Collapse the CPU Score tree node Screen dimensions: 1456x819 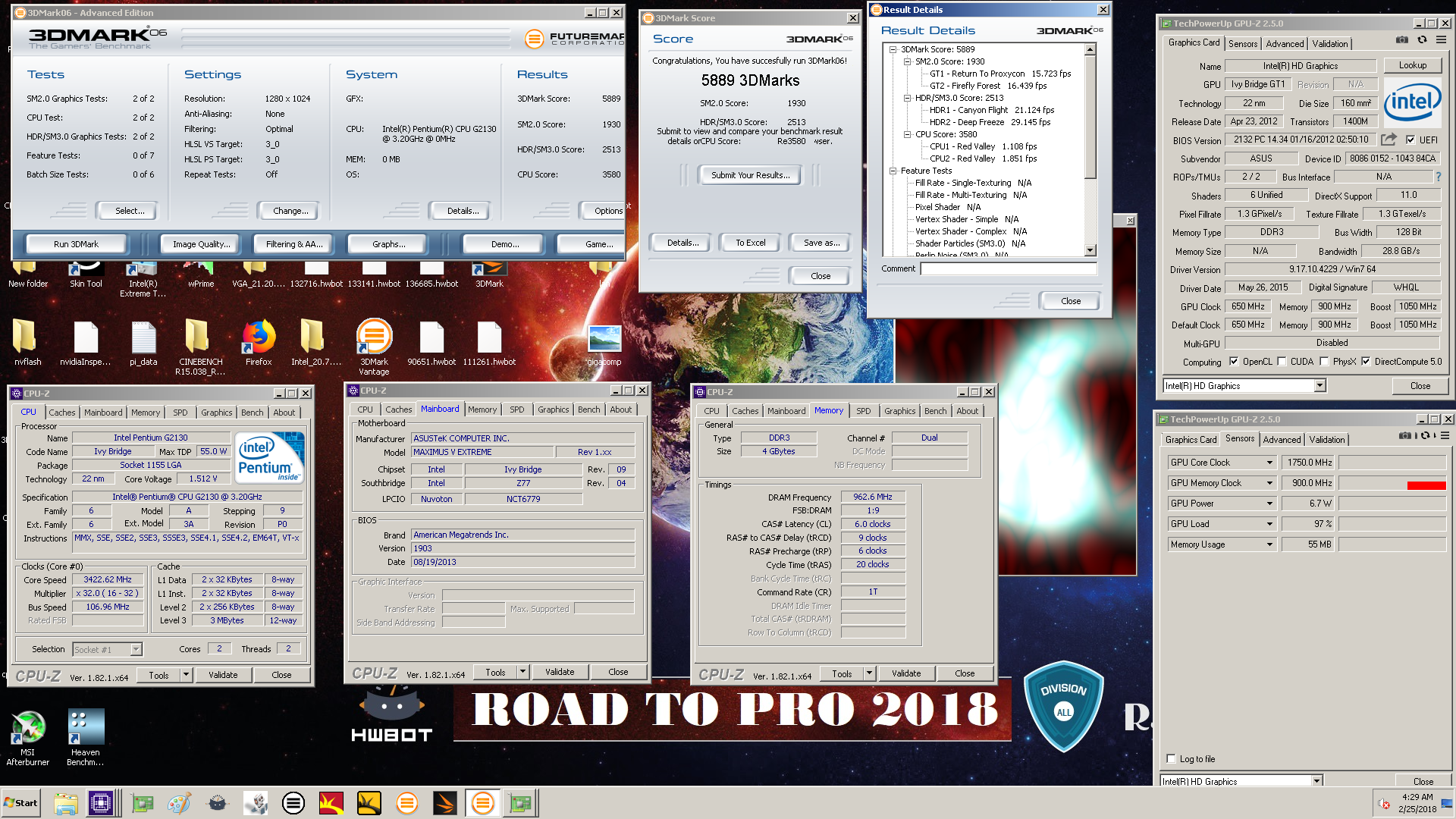coord(907,134)
